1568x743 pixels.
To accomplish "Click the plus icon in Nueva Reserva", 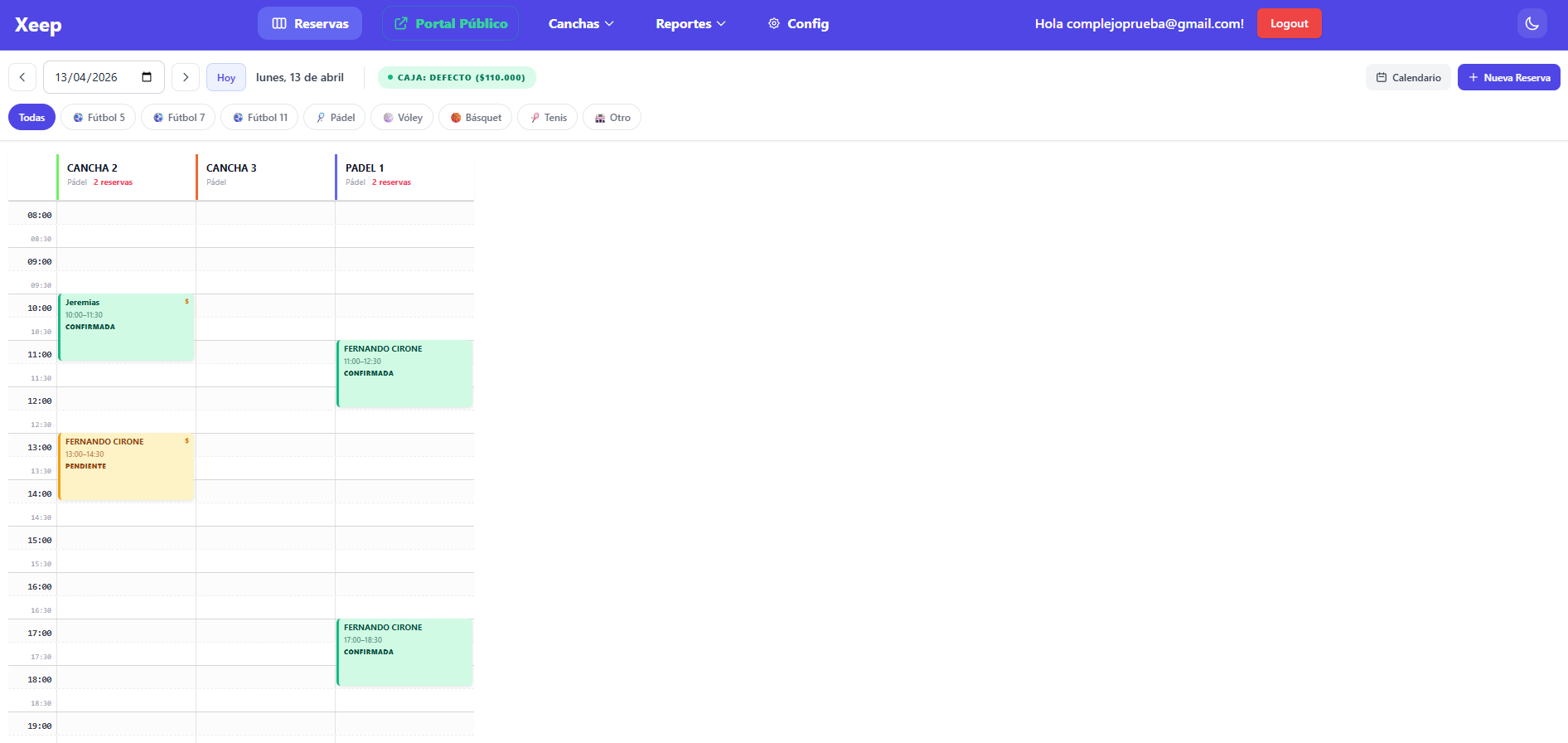I will coord(1474,77).
